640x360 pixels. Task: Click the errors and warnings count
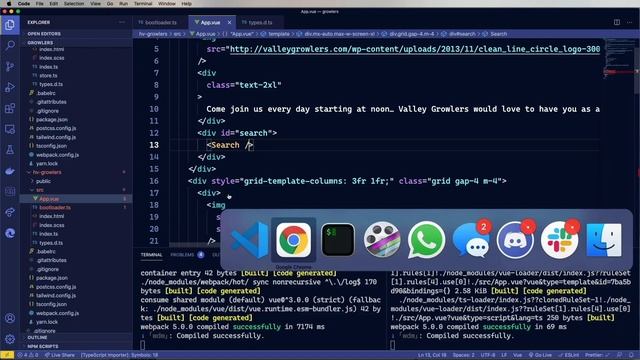pos(28,355)
